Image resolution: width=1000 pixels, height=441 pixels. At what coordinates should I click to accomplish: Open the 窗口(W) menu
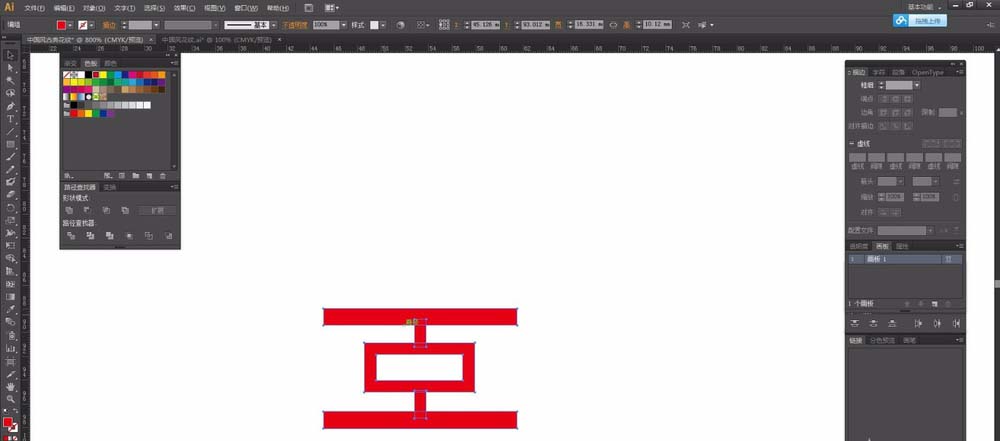246,8
